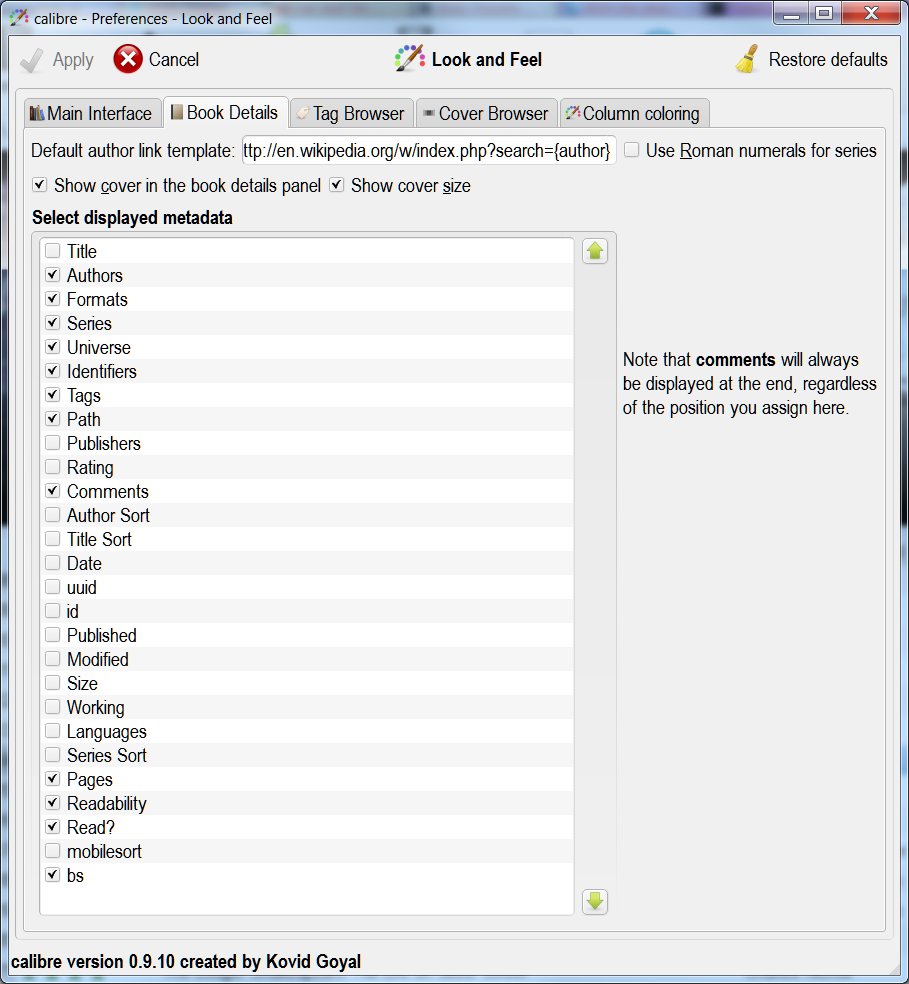Viewport: 909px width, 984px height.
Task: Check the Title Sort checkbox
Action: pos(53,538)
